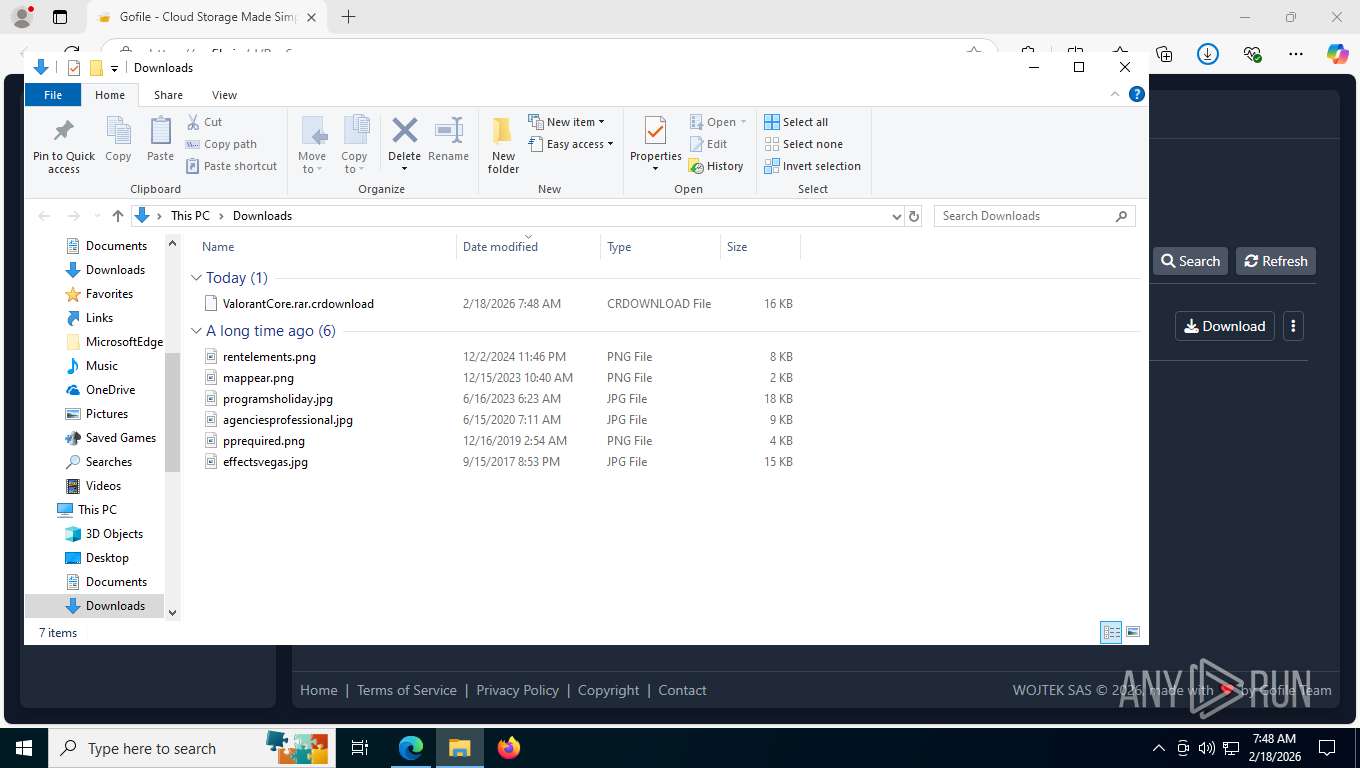This screenshot has height=768, width=1360.
Task: Click Search button on Gofile page
Action: tap(1190, 261)
